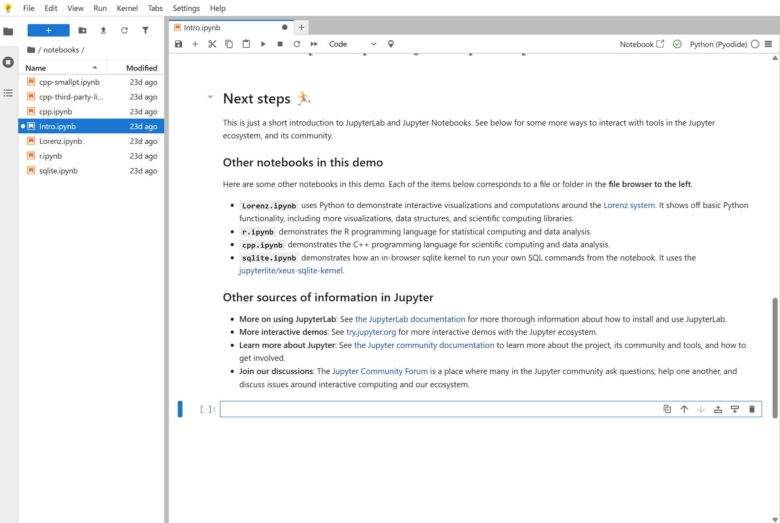Copy the selected cell from toolbar
The width and height of the screenshot is (780, 523).
click(x=229, y=44)
